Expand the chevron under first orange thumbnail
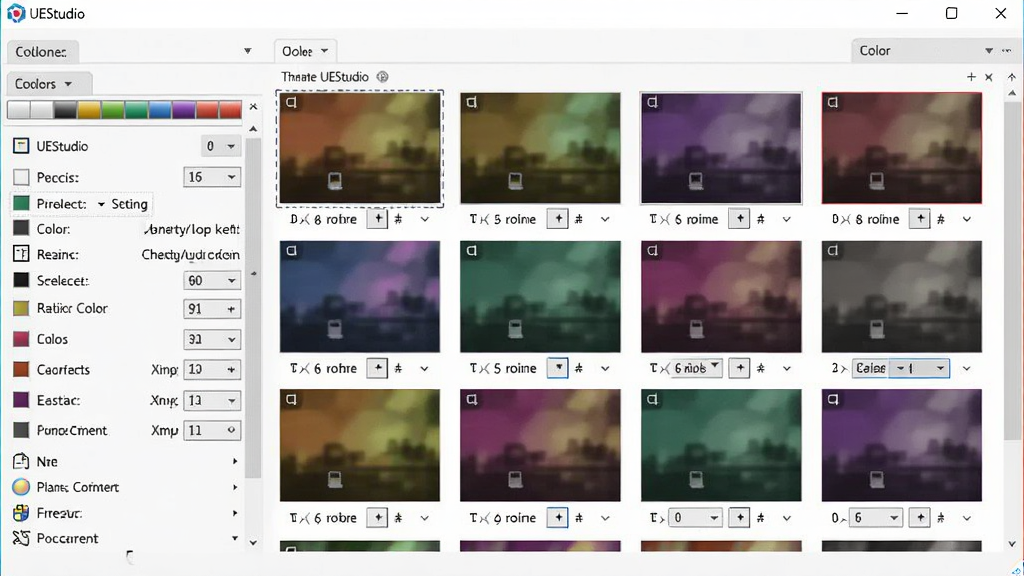Screen dimensions: 1024x576 pyautogui.click(x=424, y=219)
